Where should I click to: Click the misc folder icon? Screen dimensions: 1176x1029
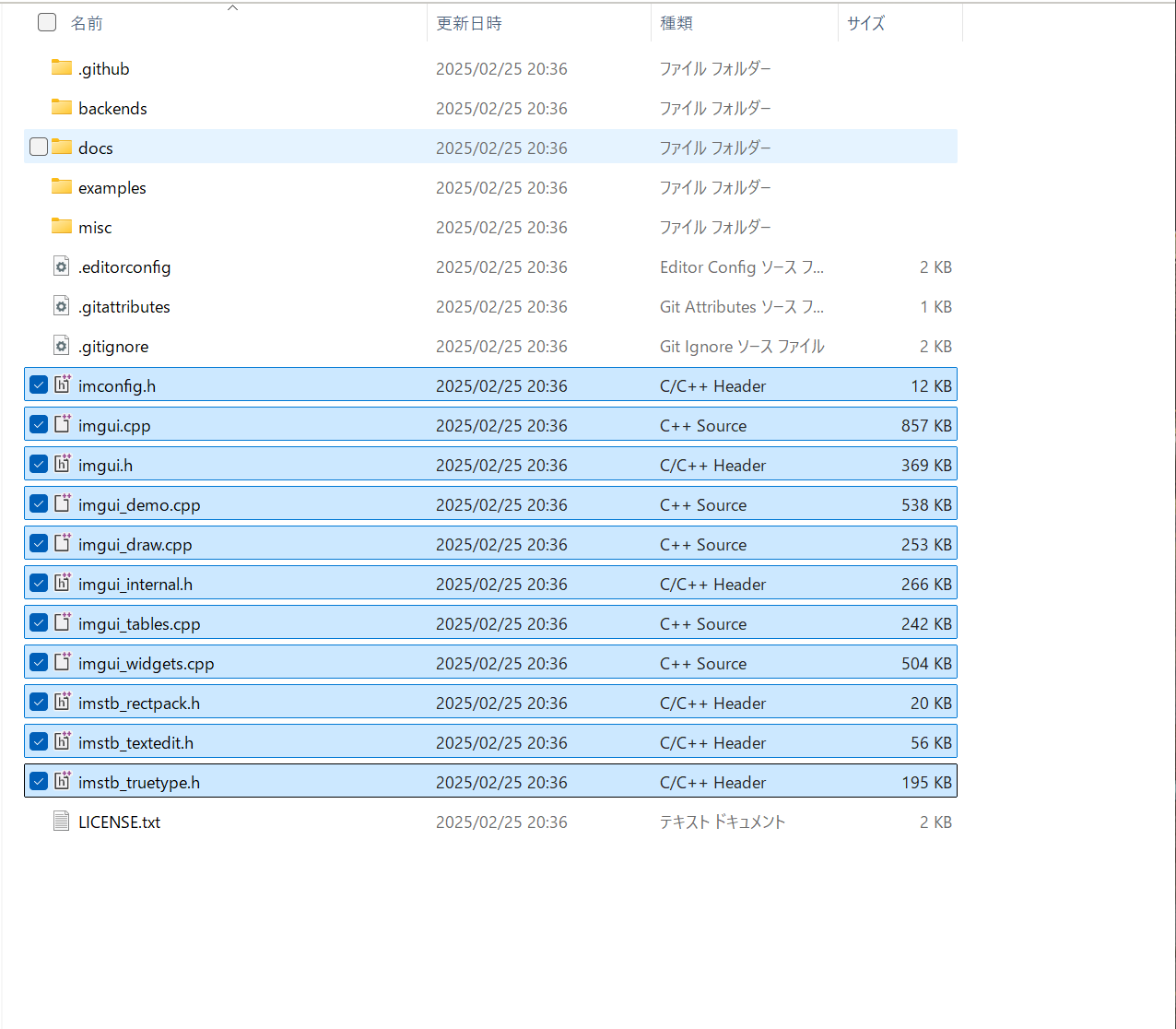coord(62,226)
